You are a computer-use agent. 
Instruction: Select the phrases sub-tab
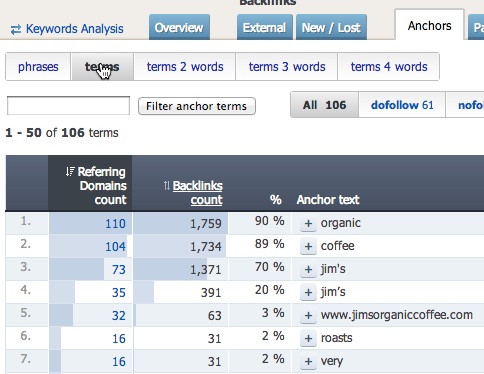tap(38, 67)
